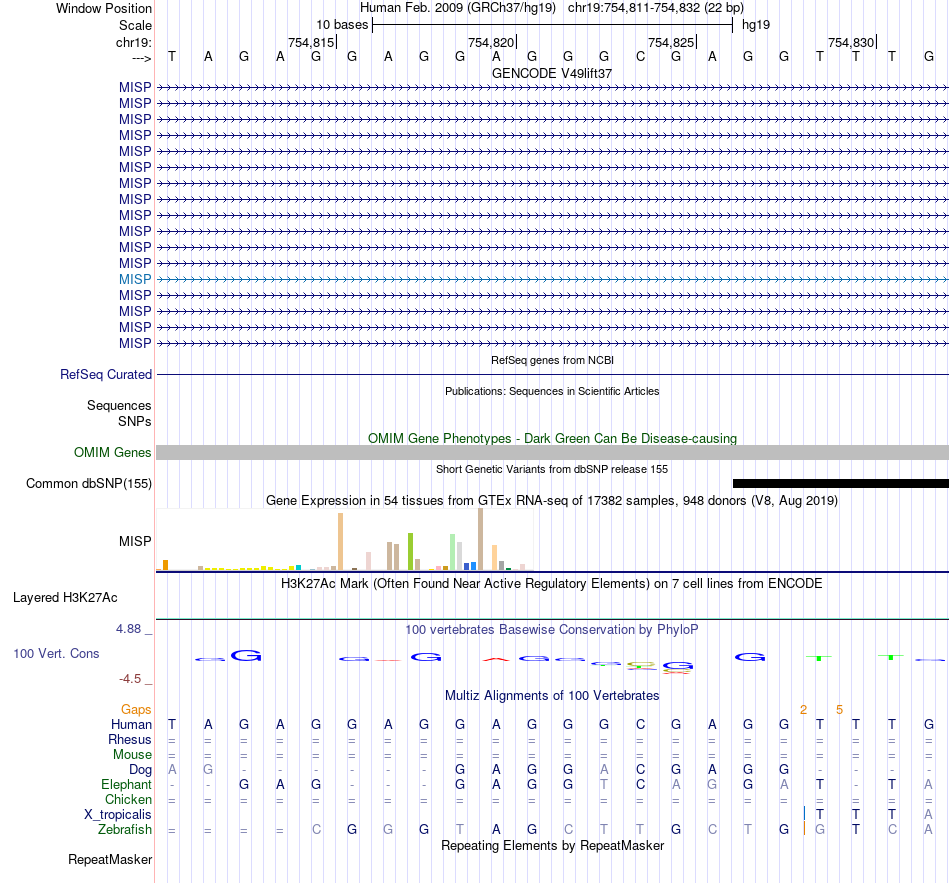Image resolution: width=950 pixels, height=883 pixels.
Task: Click the 754,815 ruler position marker
Action: tap(311, 42)
